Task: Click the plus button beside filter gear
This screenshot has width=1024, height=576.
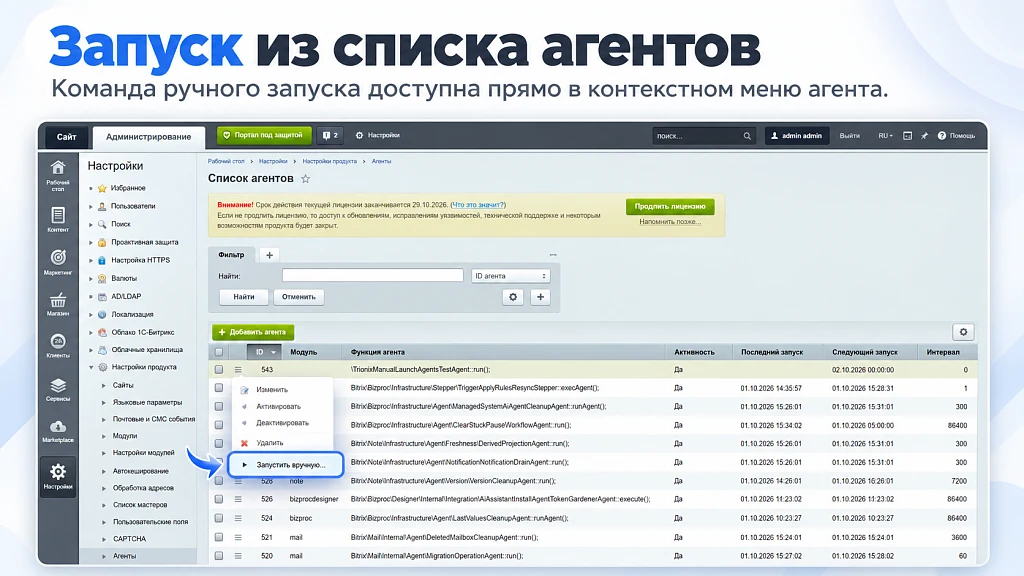Action: [540, 297]
